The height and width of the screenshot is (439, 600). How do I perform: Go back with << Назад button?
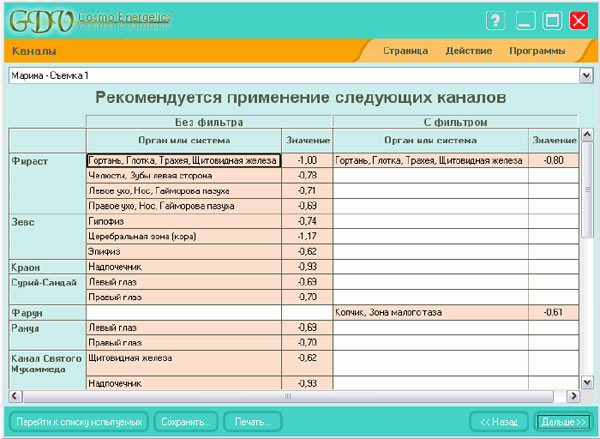pos(499,422)
